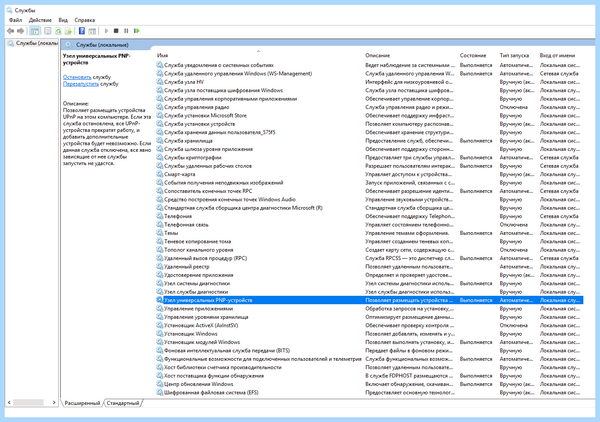The width and height of the screenshot is (600, 422).
Task: Click the left pane scrollbar left arrow
Action: 9,402
